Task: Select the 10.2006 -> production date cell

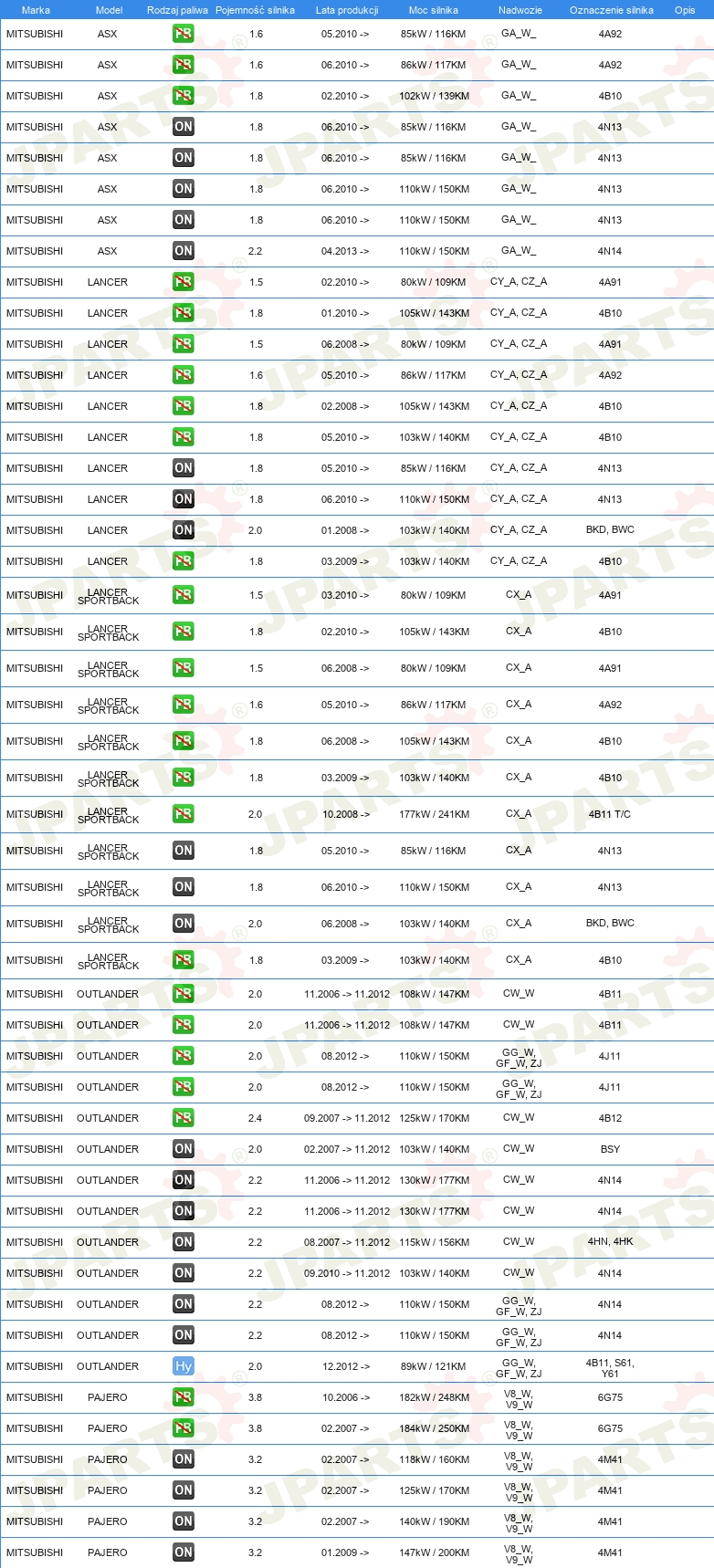Action: point(346,1397)
